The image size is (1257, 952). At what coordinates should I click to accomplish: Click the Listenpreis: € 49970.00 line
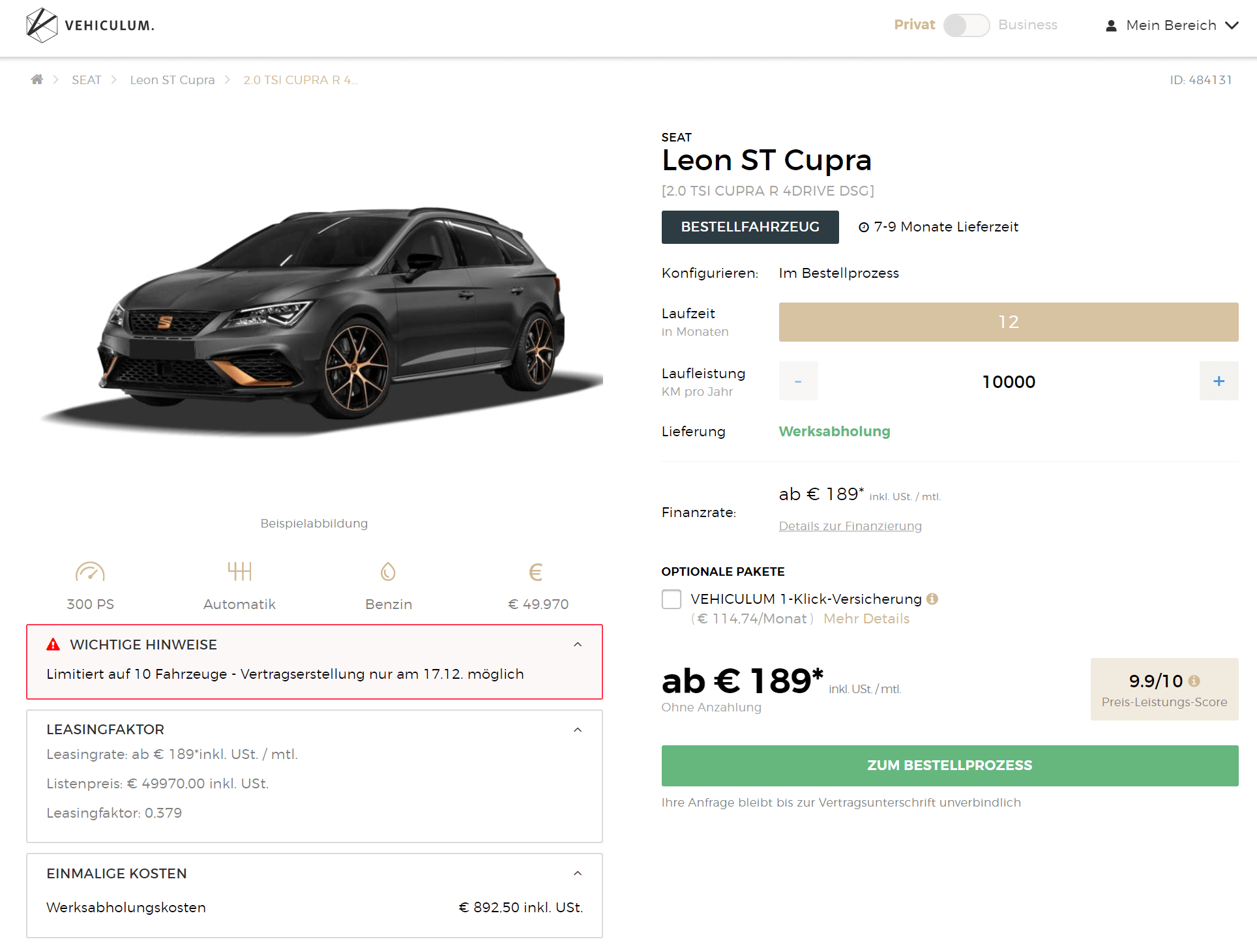(157, 784)
